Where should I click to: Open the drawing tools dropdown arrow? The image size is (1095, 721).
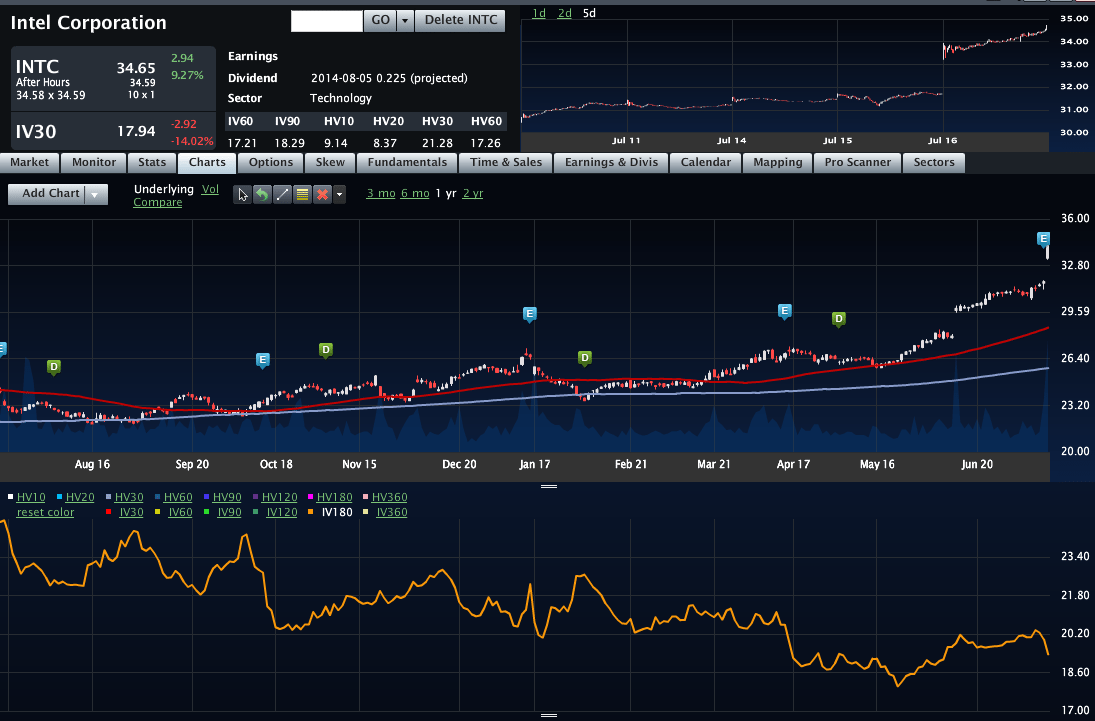340,194
